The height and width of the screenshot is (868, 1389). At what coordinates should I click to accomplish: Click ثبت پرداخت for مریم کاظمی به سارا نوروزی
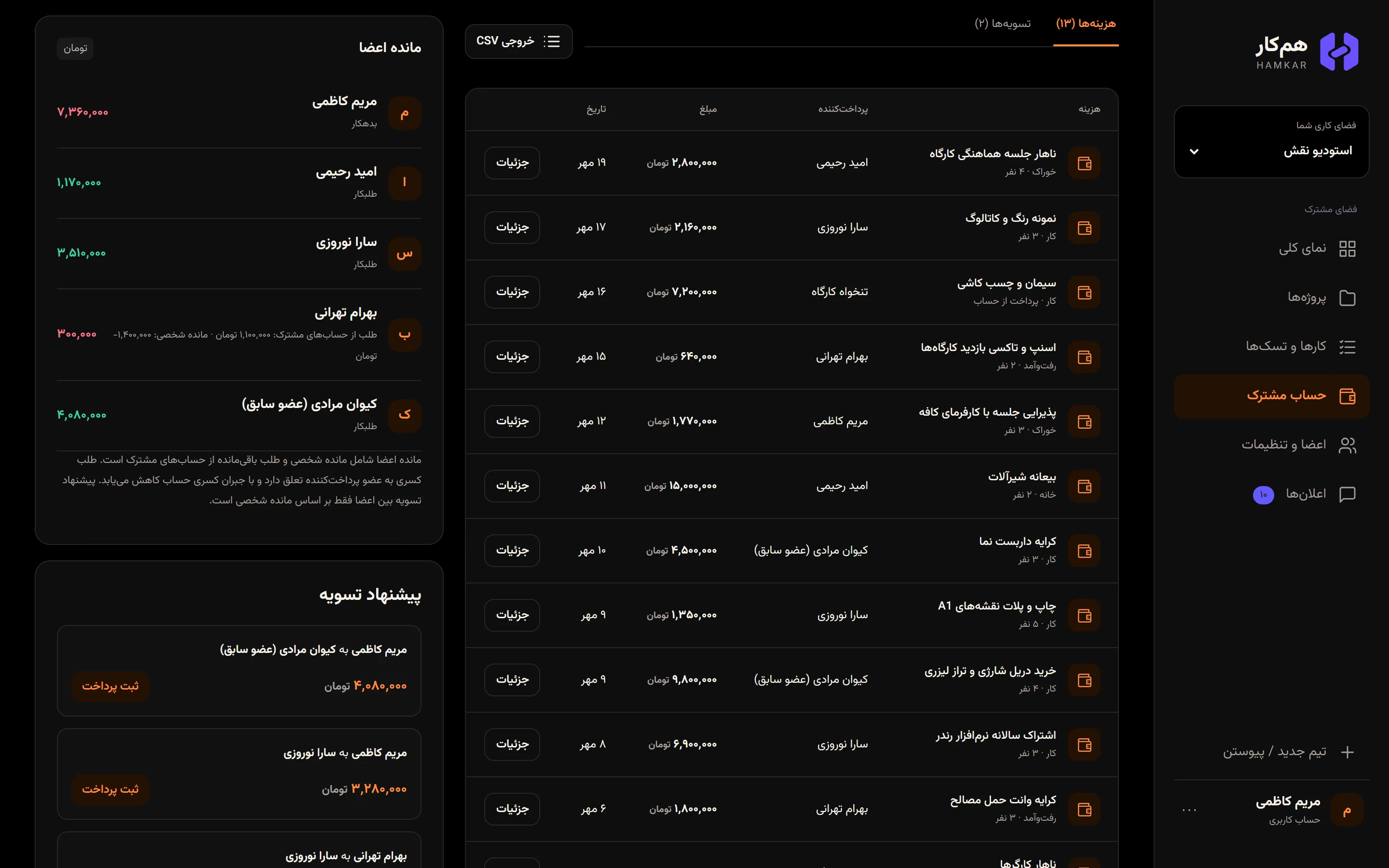point(110,789)
